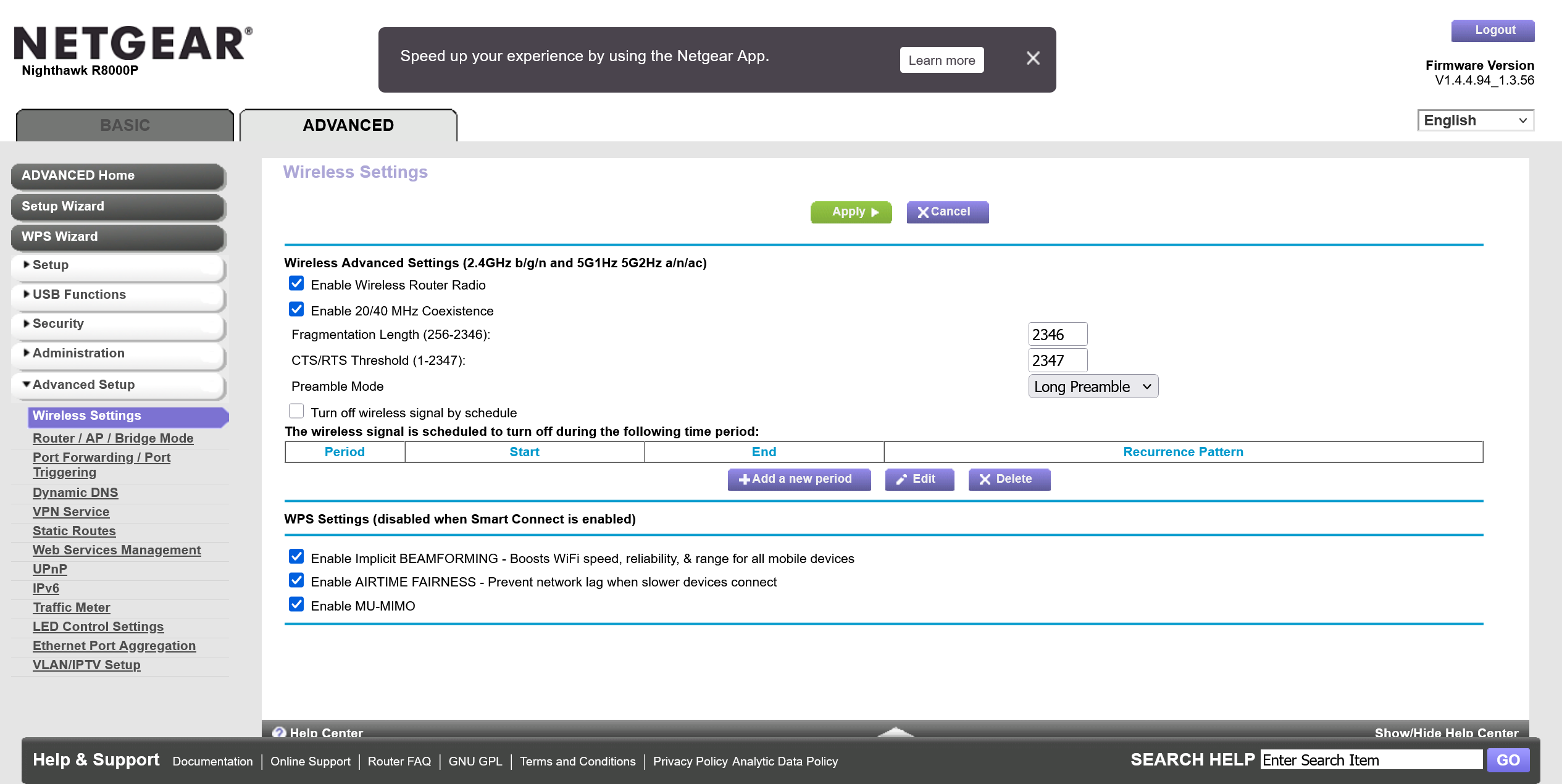Uncheck Enable Wireless Router Radio
The height and width of the screenshot is (784, 1562).
(296, 284)
